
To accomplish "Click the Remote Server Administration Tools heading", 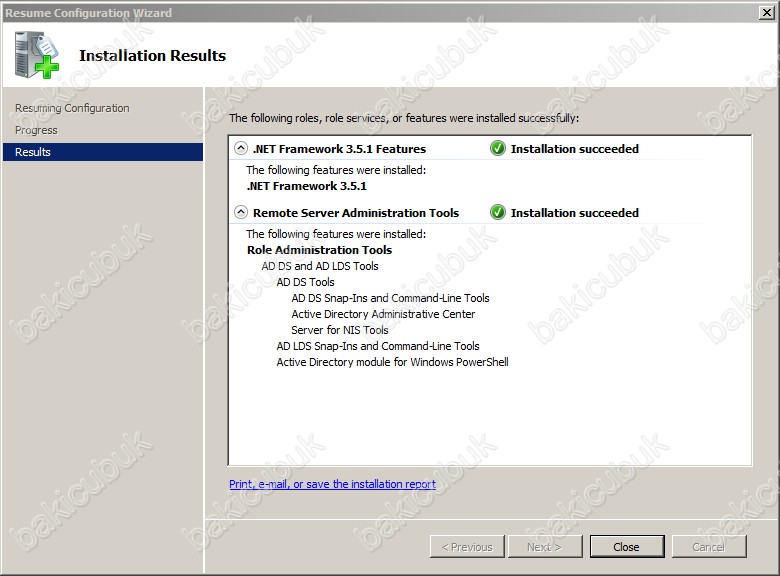I will 356,213.
